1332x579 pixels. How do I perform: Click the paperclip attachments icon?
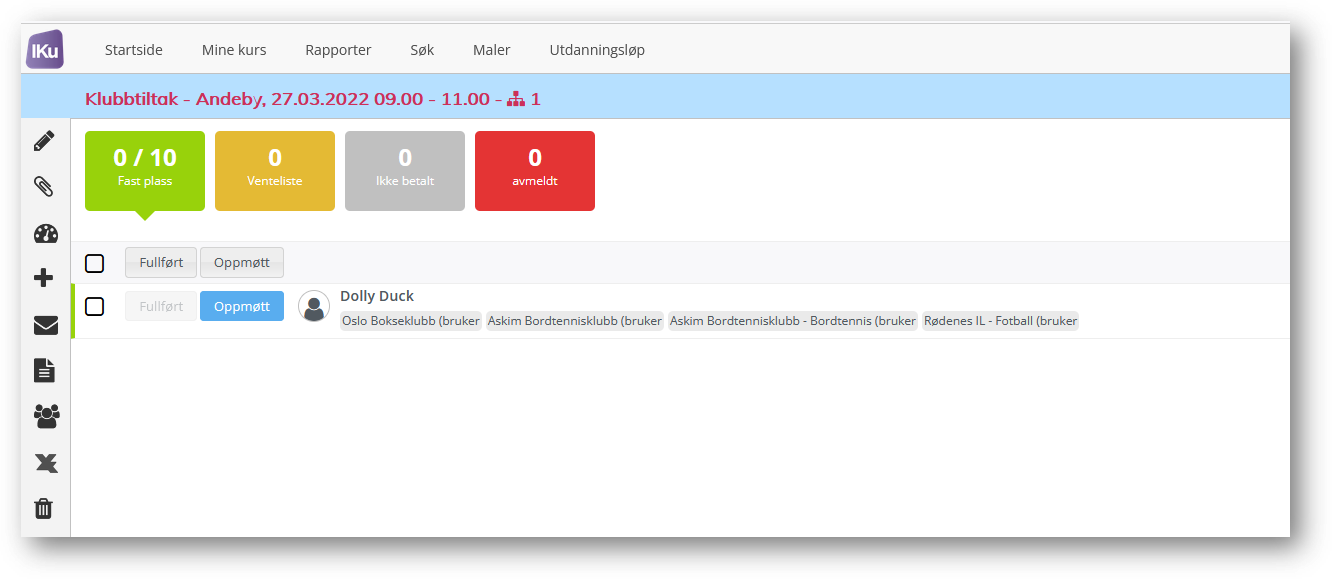[x=44, y=186]
